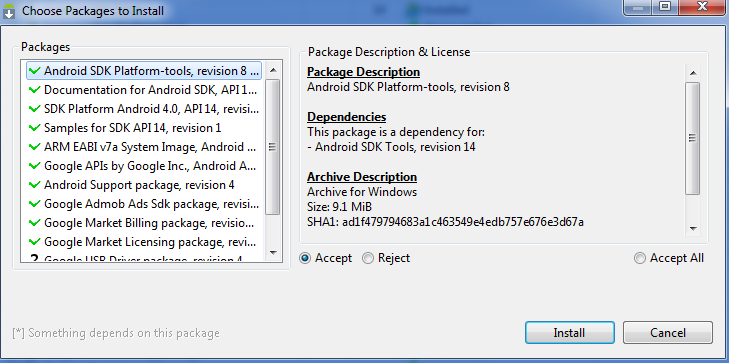The image size is (729, 363).
Task: Select Android Support package, revision 4 row
Action: (144, 185)
